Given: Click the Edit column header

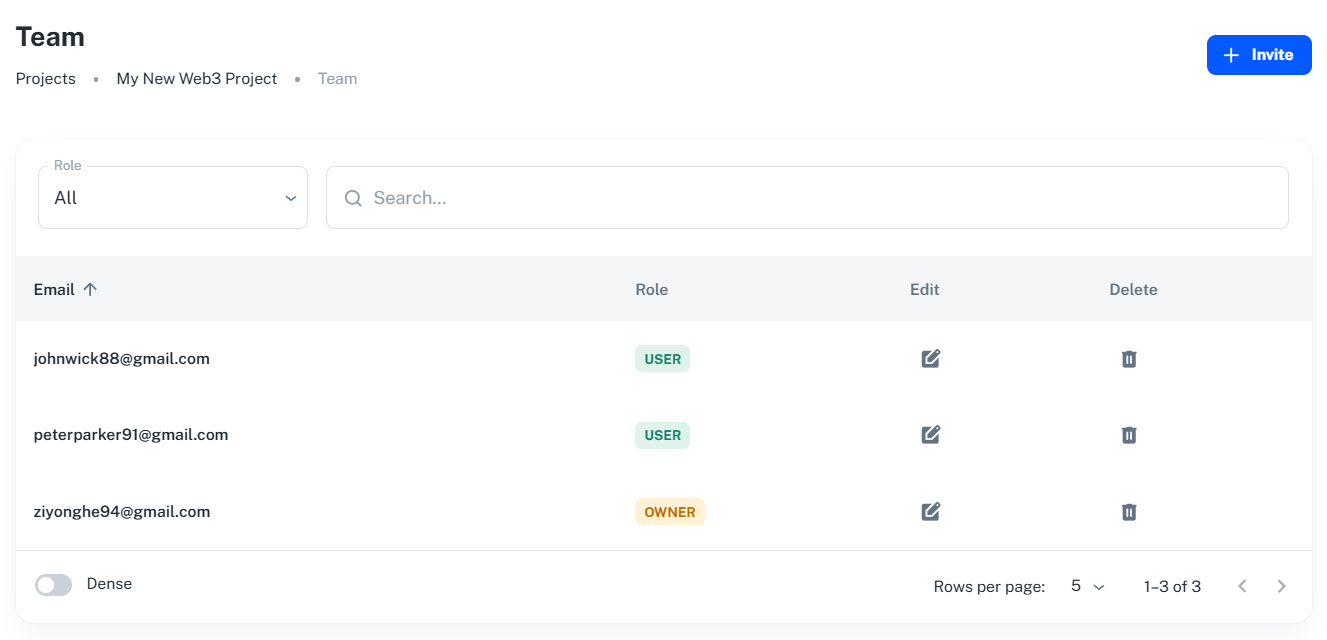Looking at the screenshot, I should (925, 289).
